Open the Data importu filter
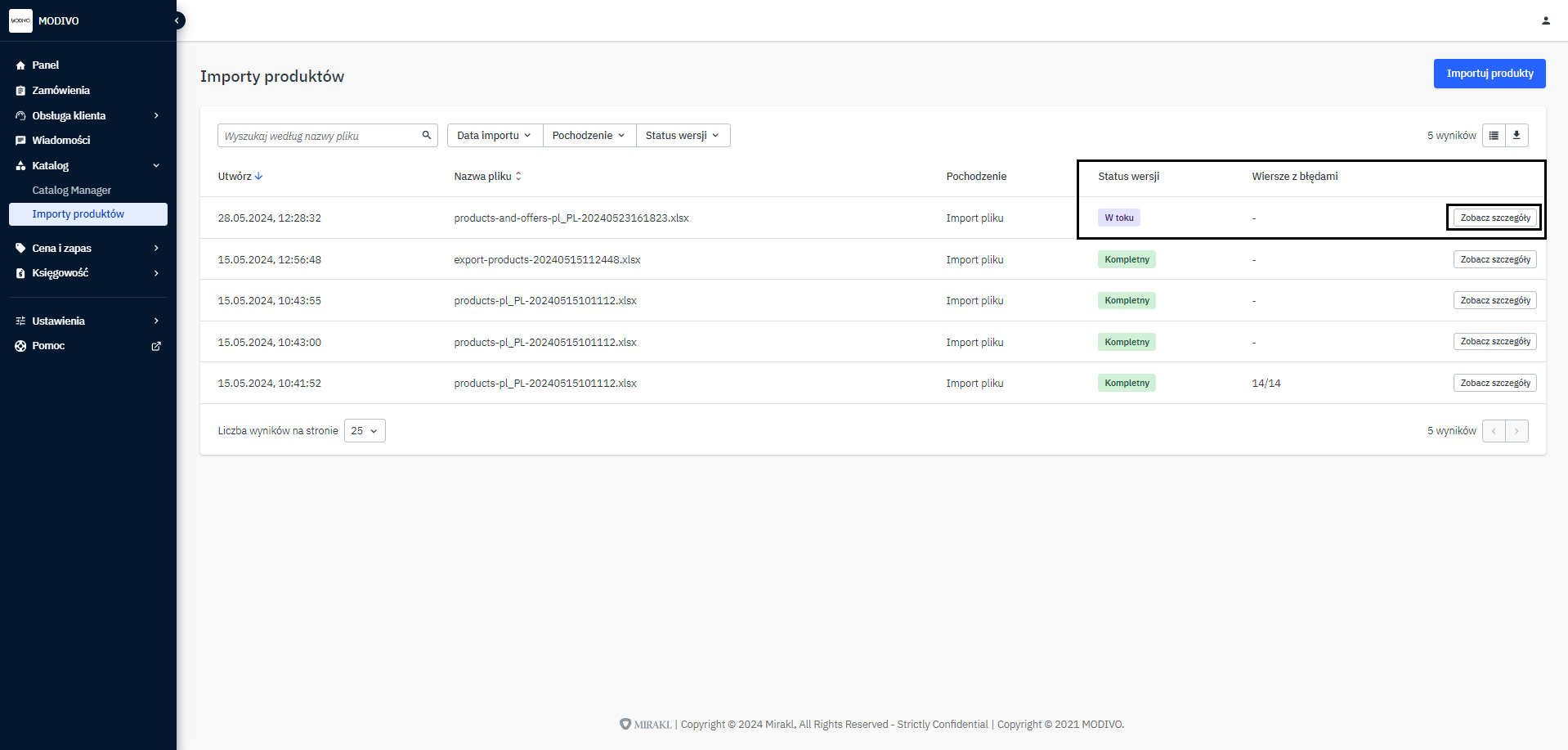Image resolution: width=1568 pixels, height=750 pixels. (x=494, y=136)
